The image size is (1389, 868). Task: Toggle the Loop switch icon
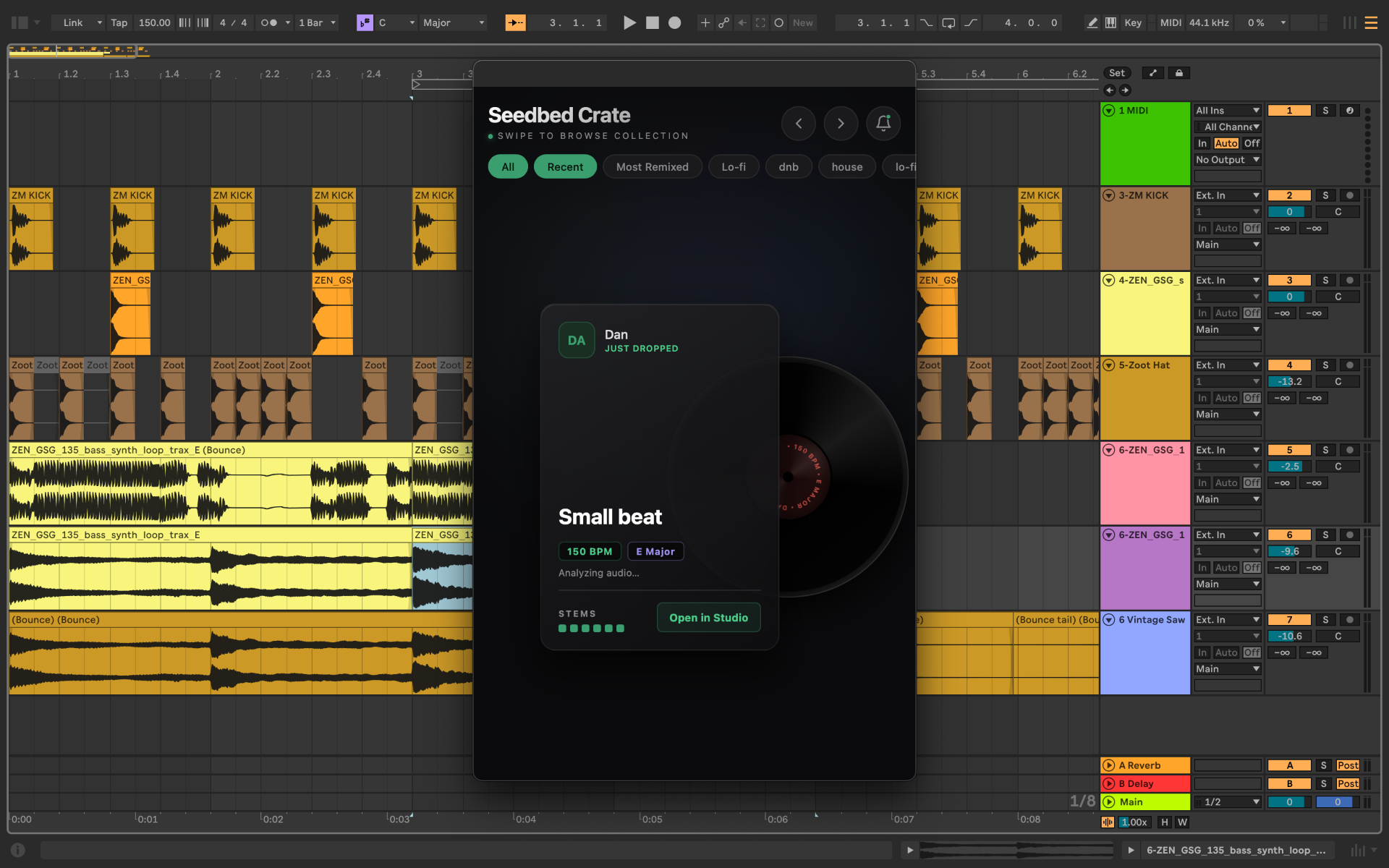click(948, 22)
